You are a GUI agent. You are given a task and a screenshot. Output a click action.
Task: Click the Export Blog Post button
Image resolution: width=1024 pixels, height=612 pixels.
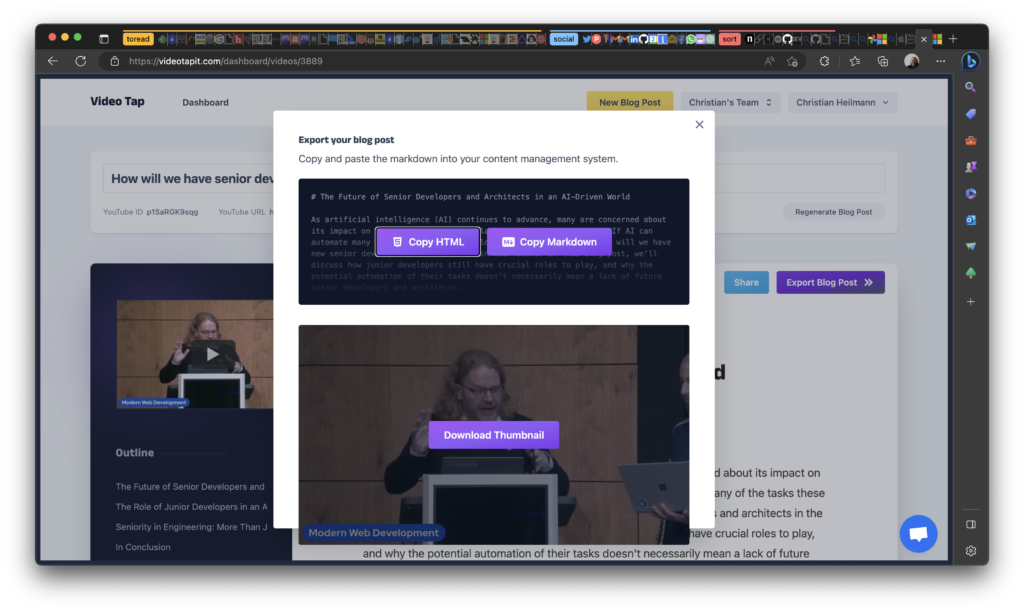[x=830, y=283]
